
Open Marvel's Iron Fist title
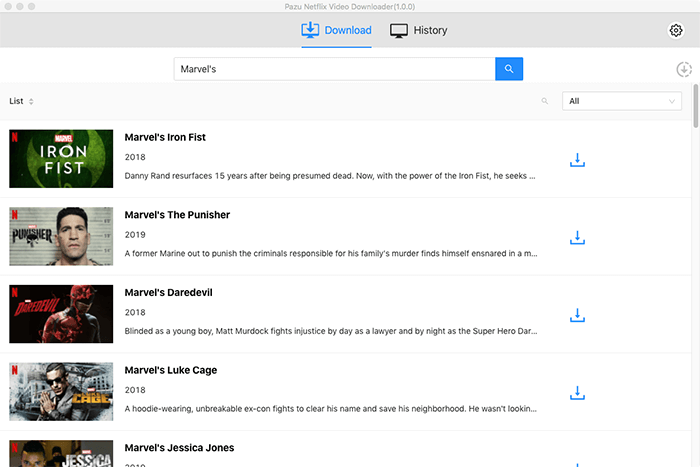[x=165, y=137]
